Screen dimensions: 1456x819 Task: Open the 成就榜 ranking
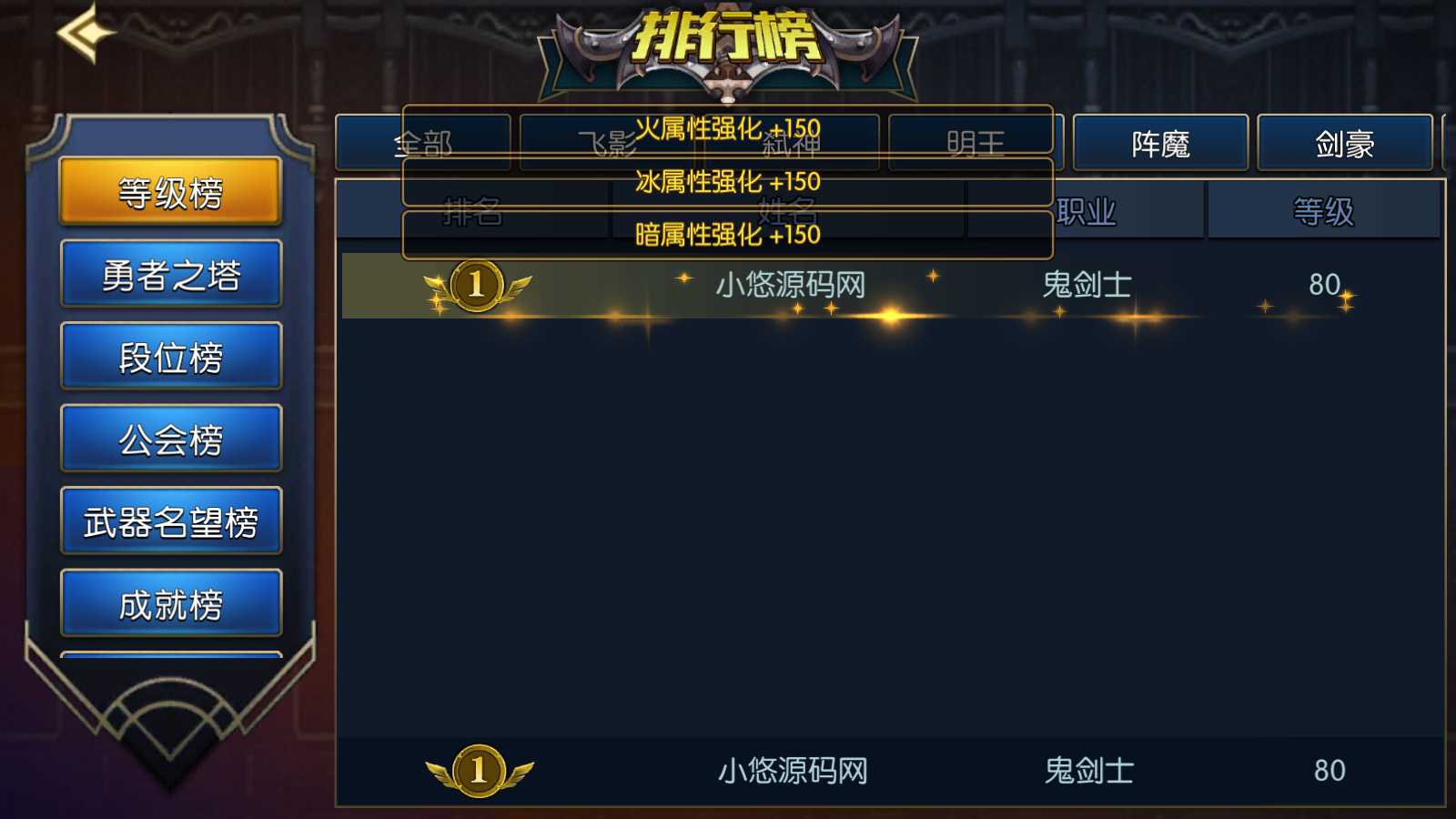(171, 603)
